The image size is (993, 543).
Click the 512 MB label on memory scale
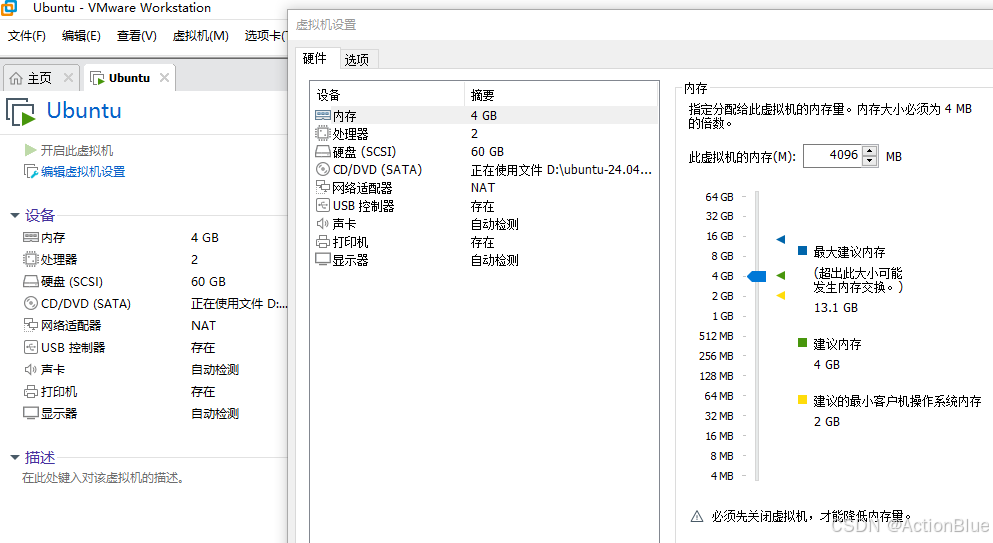tap(716, 336)
